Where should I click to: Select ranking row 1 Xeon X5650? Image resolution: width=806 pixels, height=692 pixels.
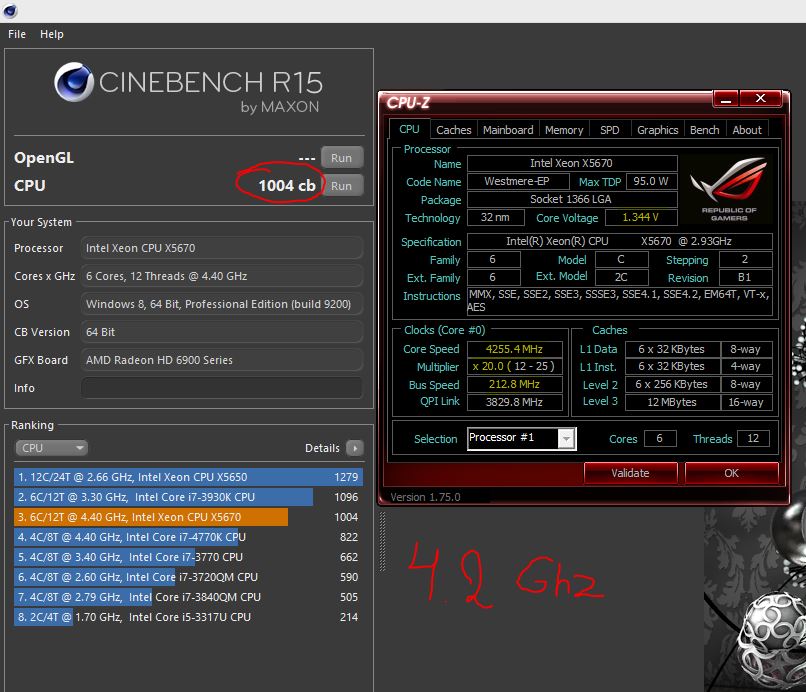coord(188,477)
